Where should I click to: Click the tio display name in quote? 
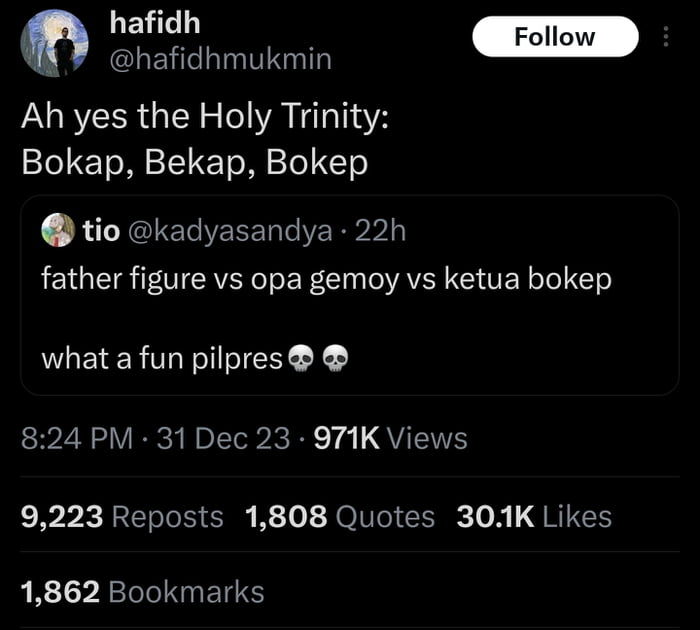pos(101,231)
